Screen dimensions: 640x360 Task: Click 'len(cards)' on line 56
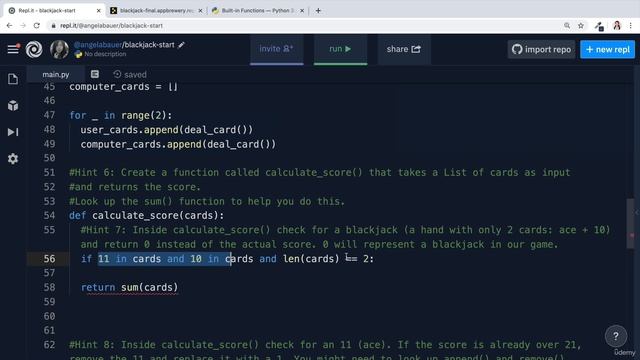(x=311, y=258)
